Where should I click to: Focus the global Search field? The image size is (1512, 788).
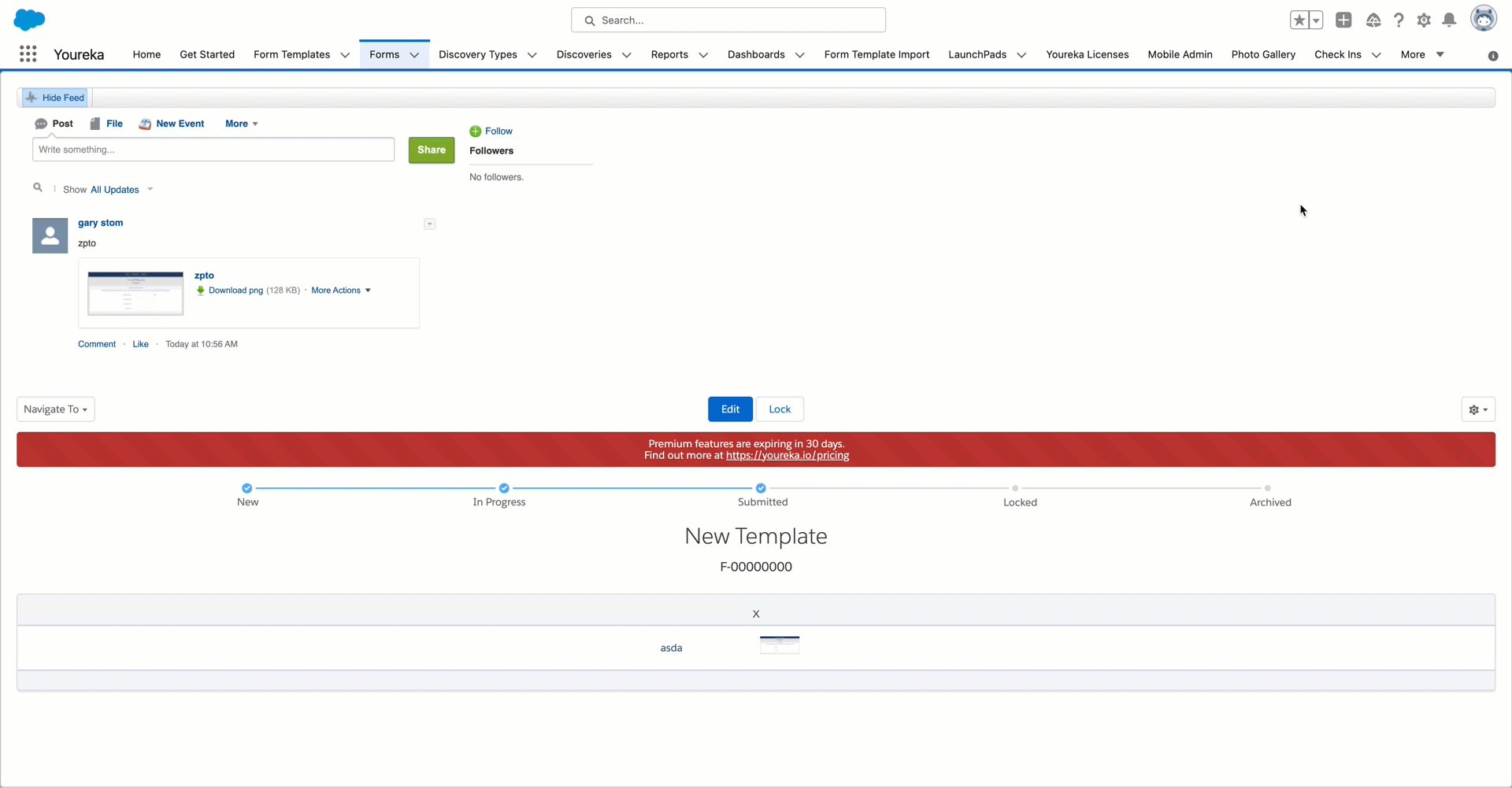tap(728, 20)
